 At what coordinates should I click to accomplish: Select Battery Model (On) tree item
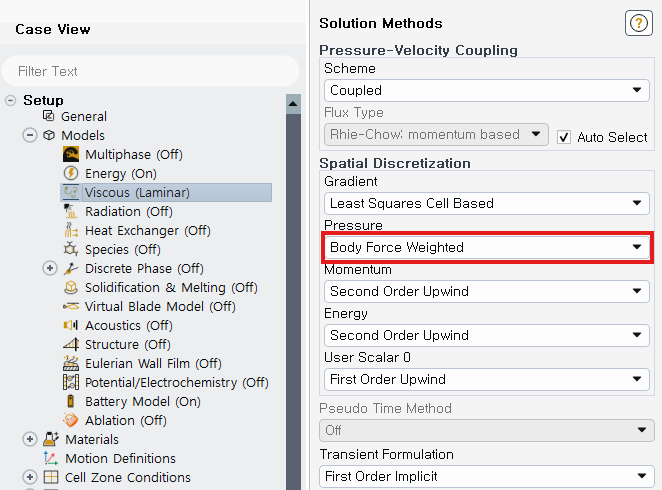[142, 402]
